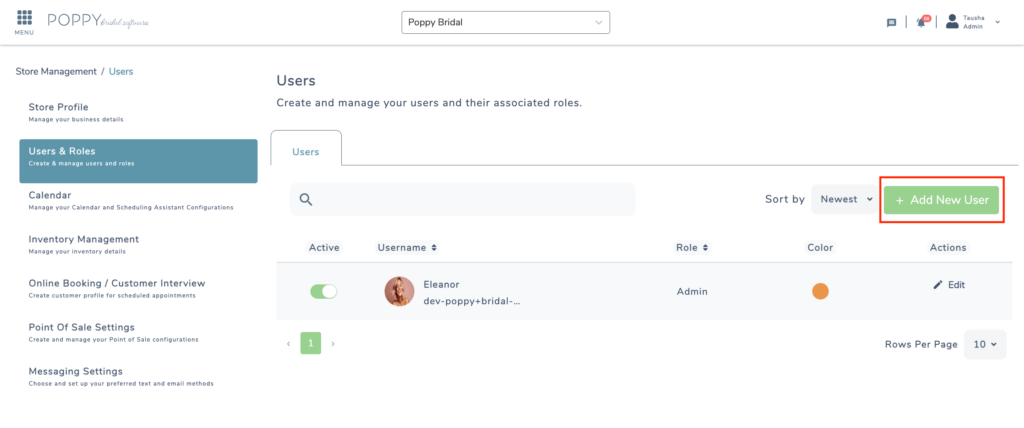Click the Actions column header
Image resolution: width=1024 pixels, height=428 pixels.
coord(948,248)
